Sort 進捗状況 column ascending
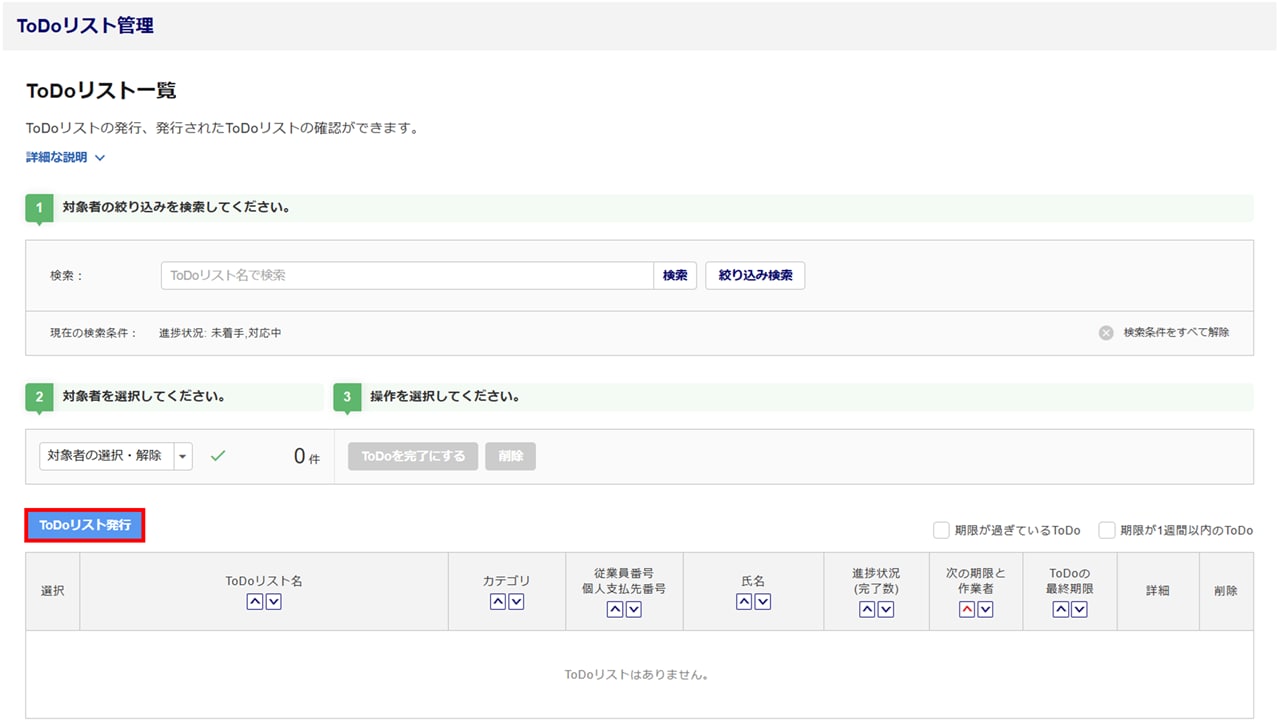This screenshot has width=1280, height=723. coord(867,610)
